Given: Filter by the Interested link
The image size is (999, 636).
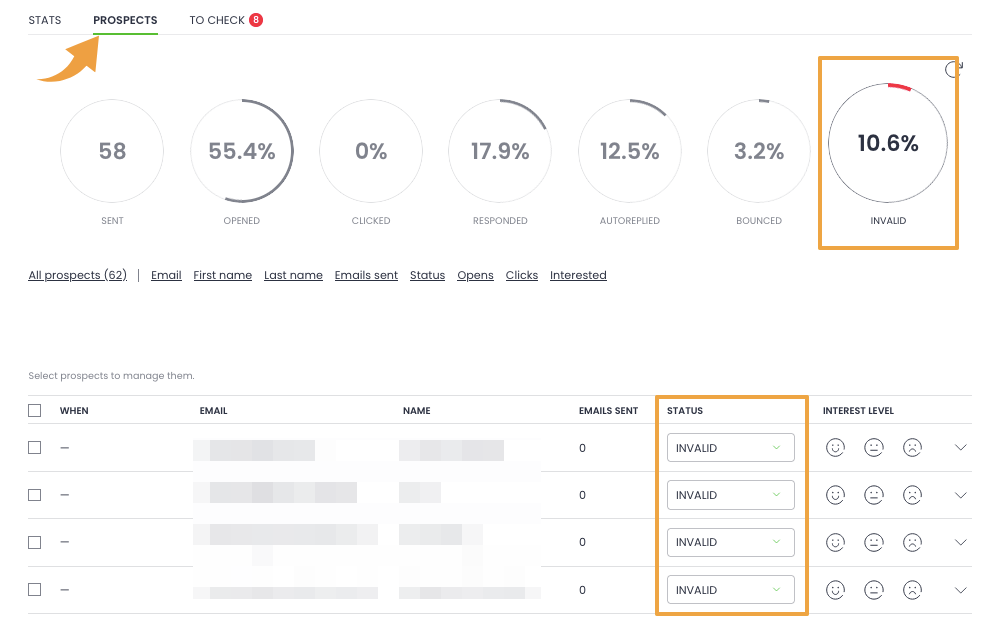Looking at the screenshot, I should 578,275.
